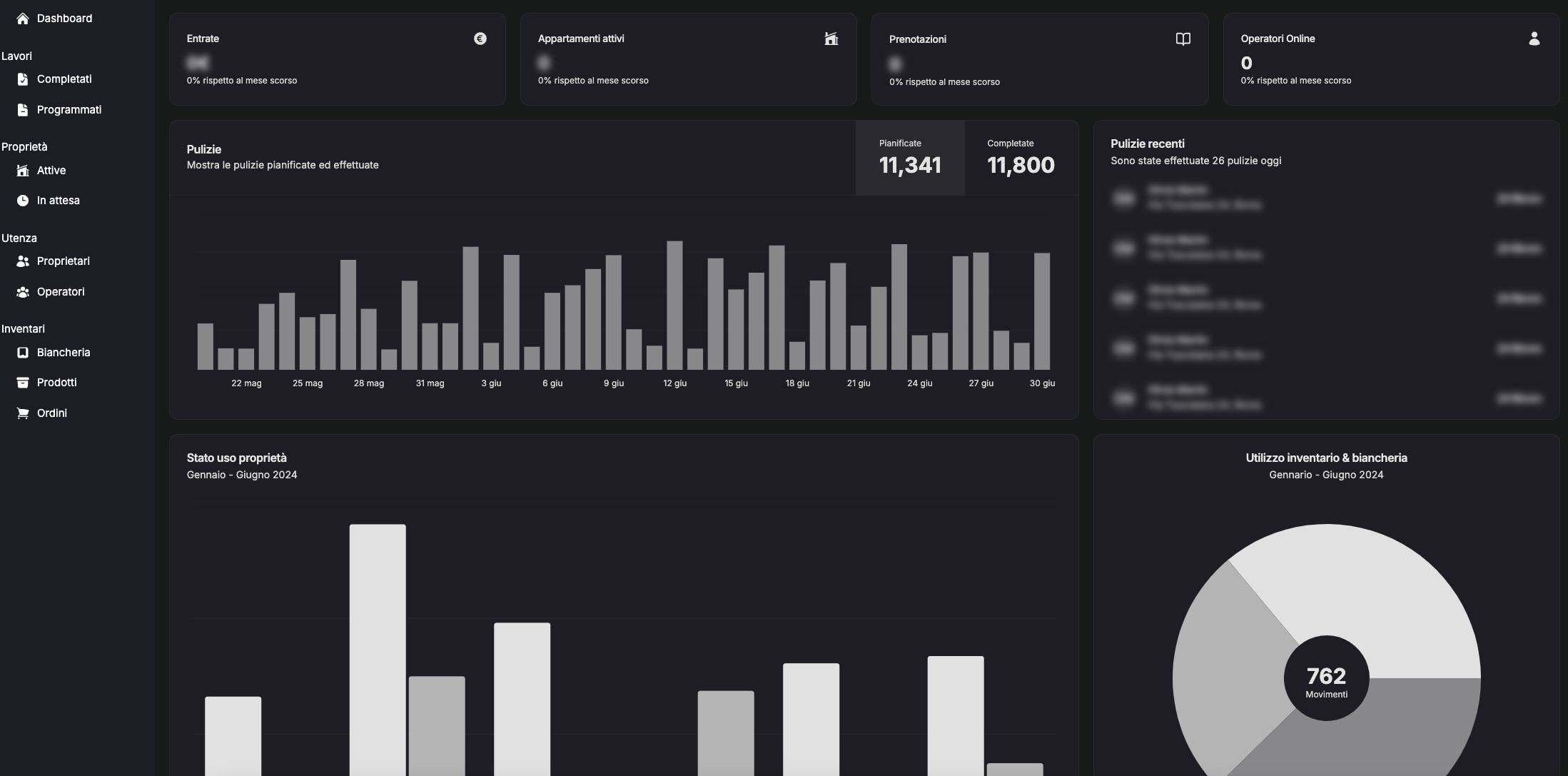Click the Inventari section heading
This screenshot has height=776, width=1568.
23,329
